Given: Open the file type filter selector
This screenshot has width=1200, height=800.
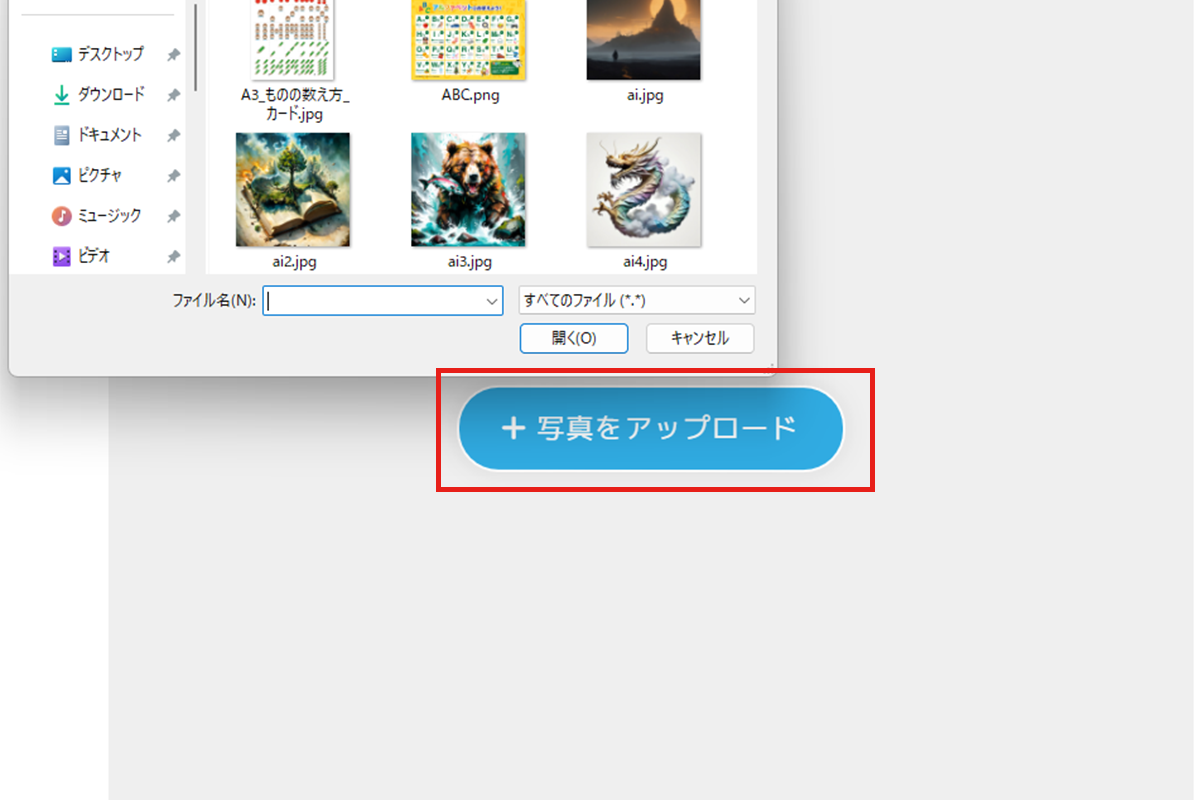Looking at the screenshot, I should click(x=636, y=300).
